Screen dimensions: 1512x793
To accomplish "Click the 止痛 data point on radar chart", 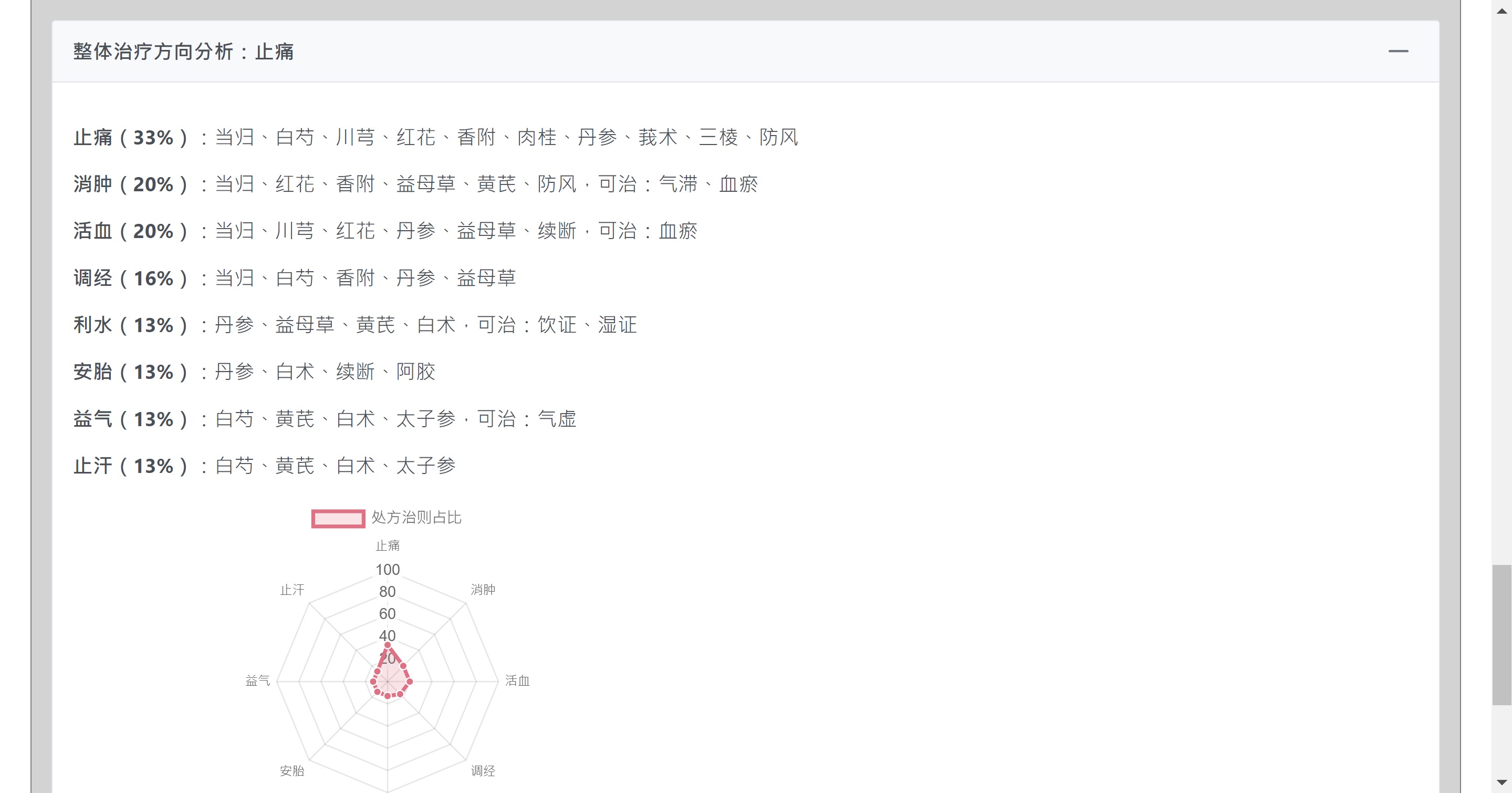I will tap(388, 645).
